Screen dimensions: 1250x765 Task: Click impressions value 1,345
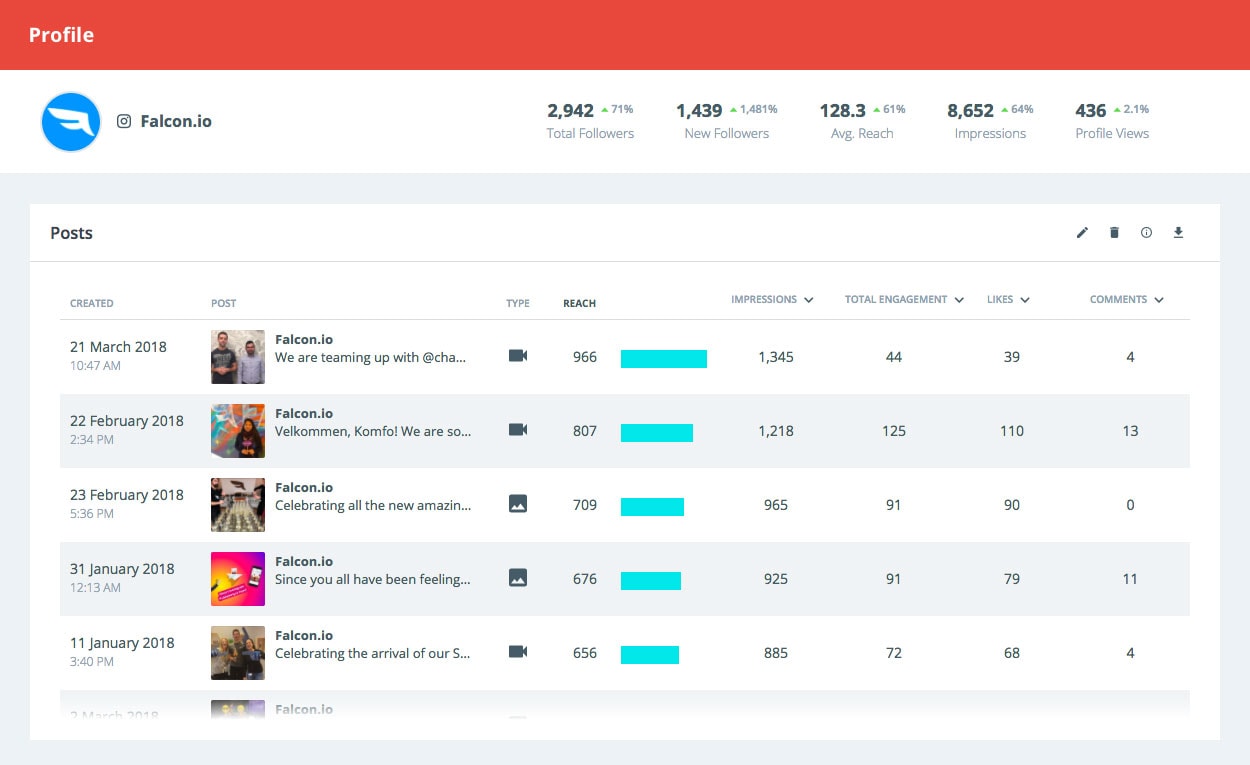tap(776, 357)
